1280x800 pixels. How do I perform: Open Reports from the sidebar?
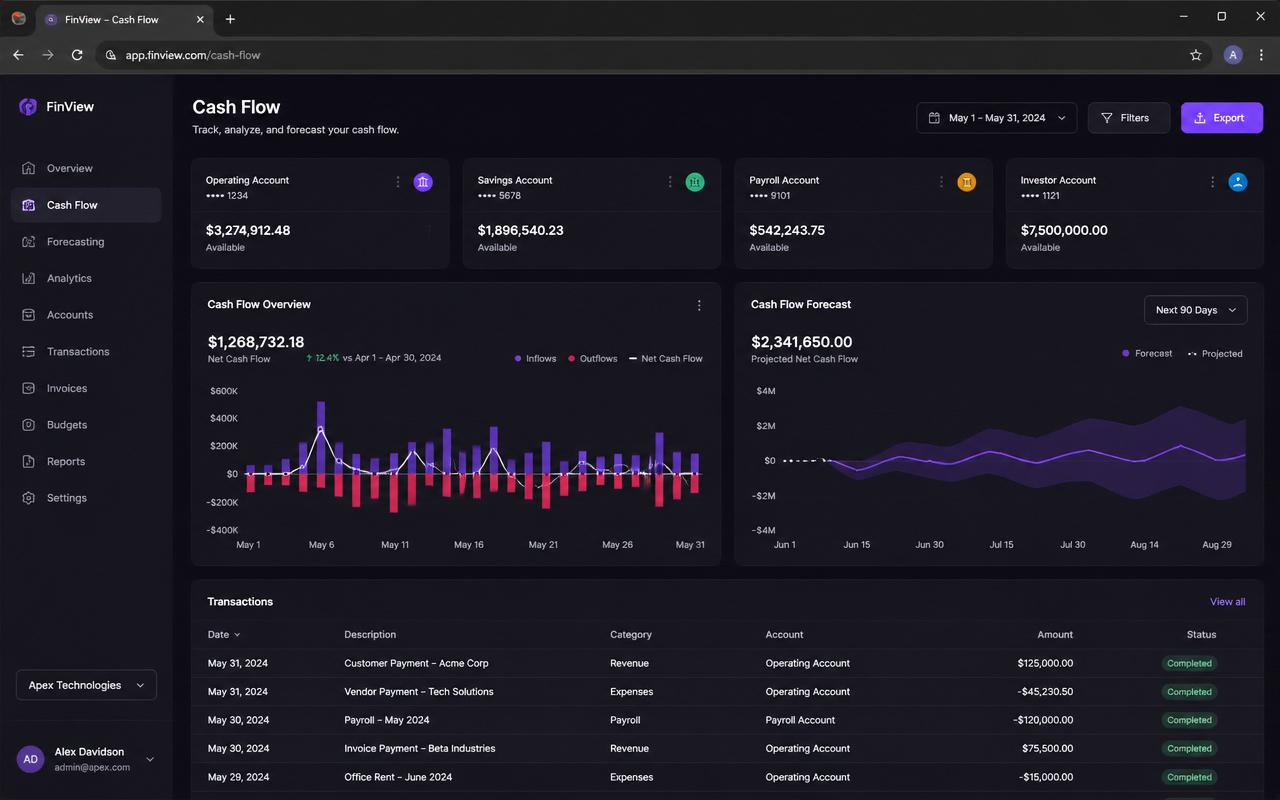click(x=86, y=461)
